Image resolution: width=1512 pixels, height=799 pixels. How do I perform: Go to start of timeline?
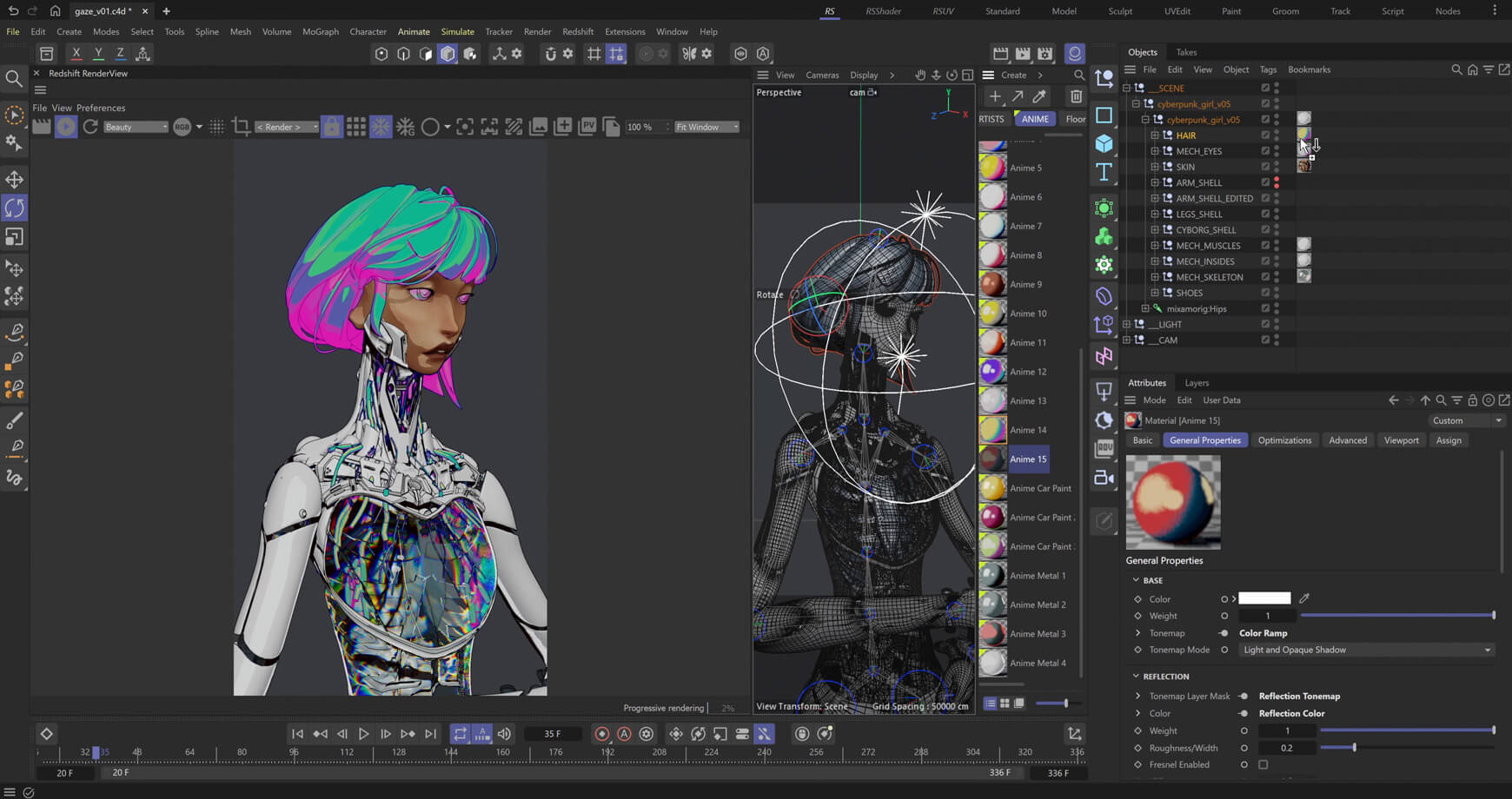[x=297, y=734]
